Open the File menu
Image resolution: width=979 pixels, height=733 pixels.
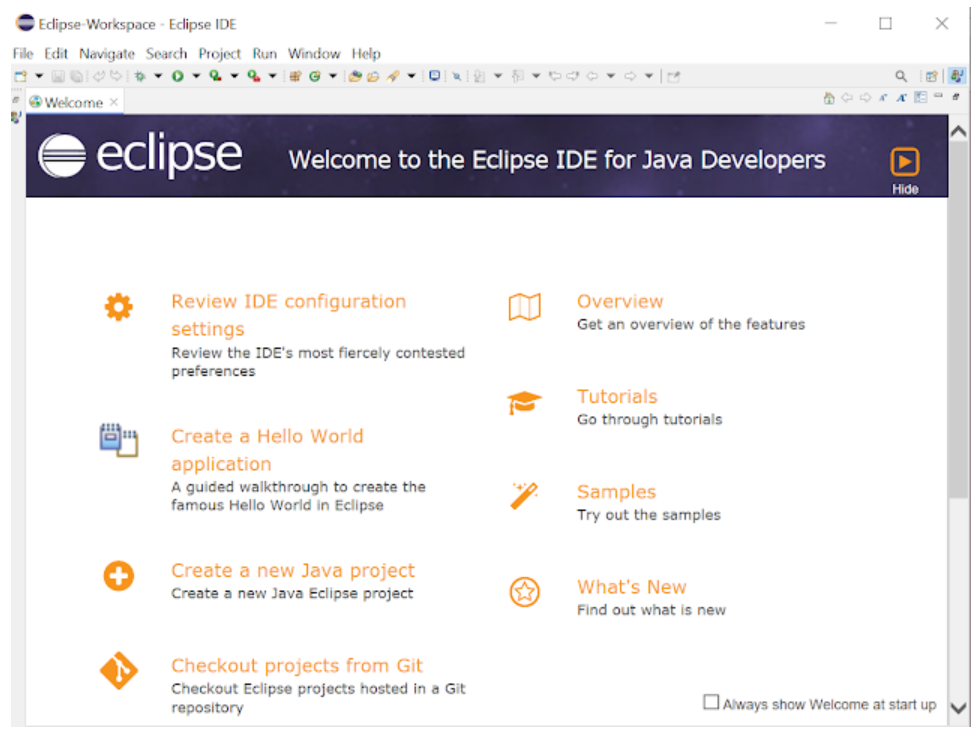coord(22,54)
